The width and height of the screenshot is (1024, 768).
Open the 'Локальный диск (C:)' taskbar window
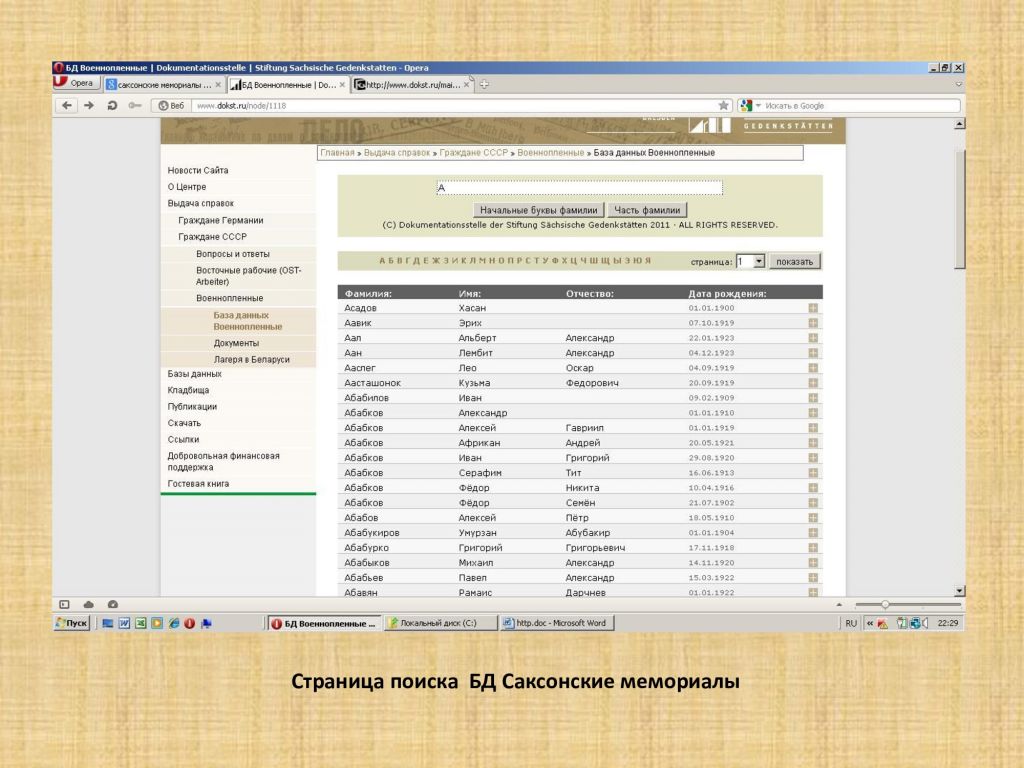(440, 623)
